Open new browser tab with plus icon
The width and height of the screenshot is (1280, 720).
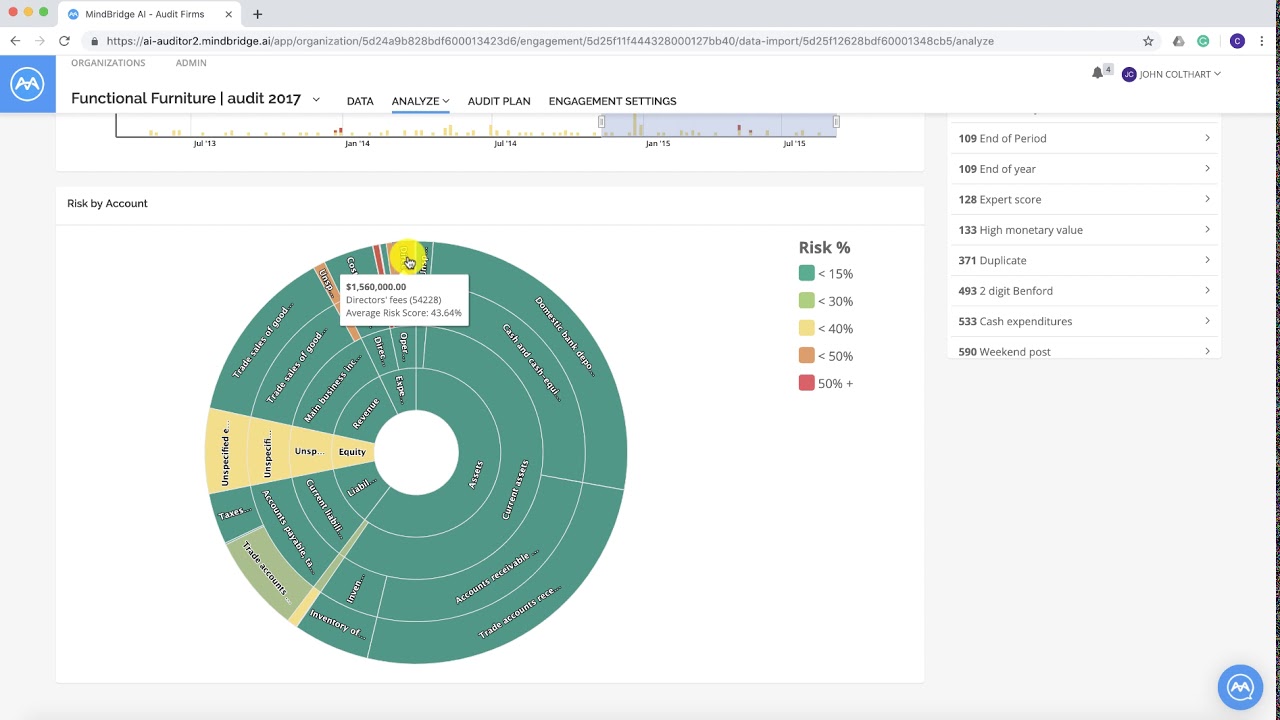point(257,14)
